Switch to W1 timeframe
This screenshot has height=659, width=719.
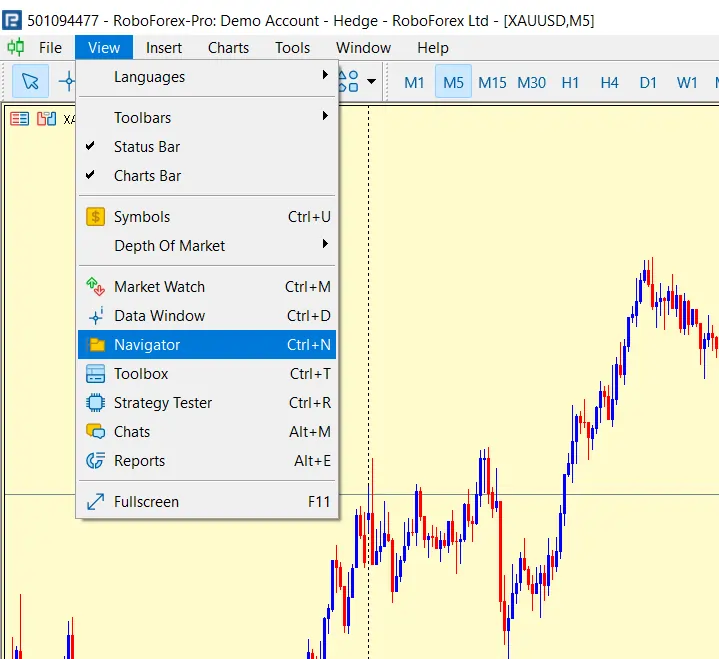point(687,83)
